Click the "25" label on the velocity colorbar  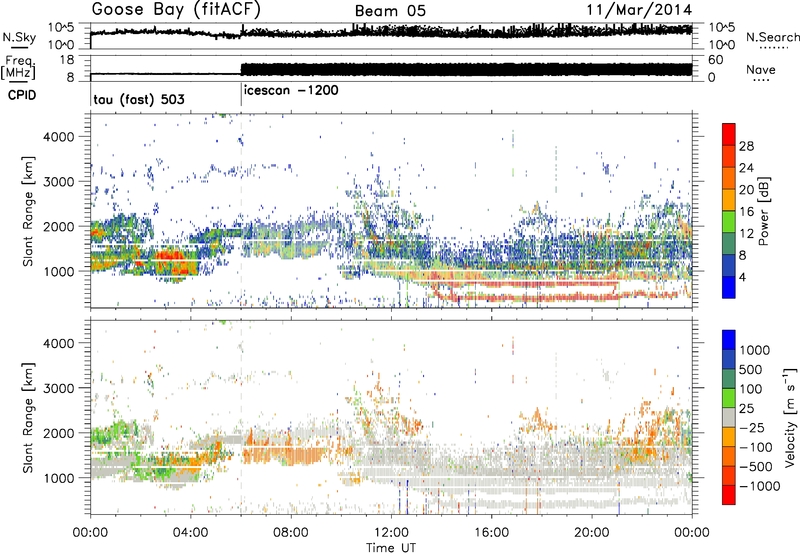[746, 409]
